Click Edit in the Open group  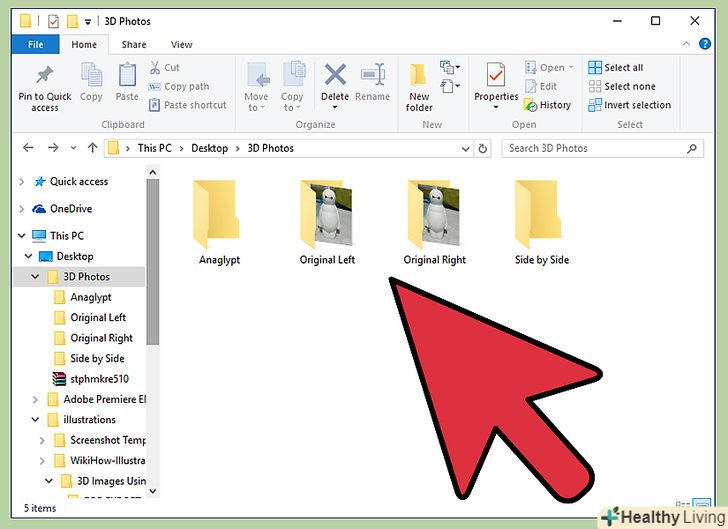click(x=541, y=86)
